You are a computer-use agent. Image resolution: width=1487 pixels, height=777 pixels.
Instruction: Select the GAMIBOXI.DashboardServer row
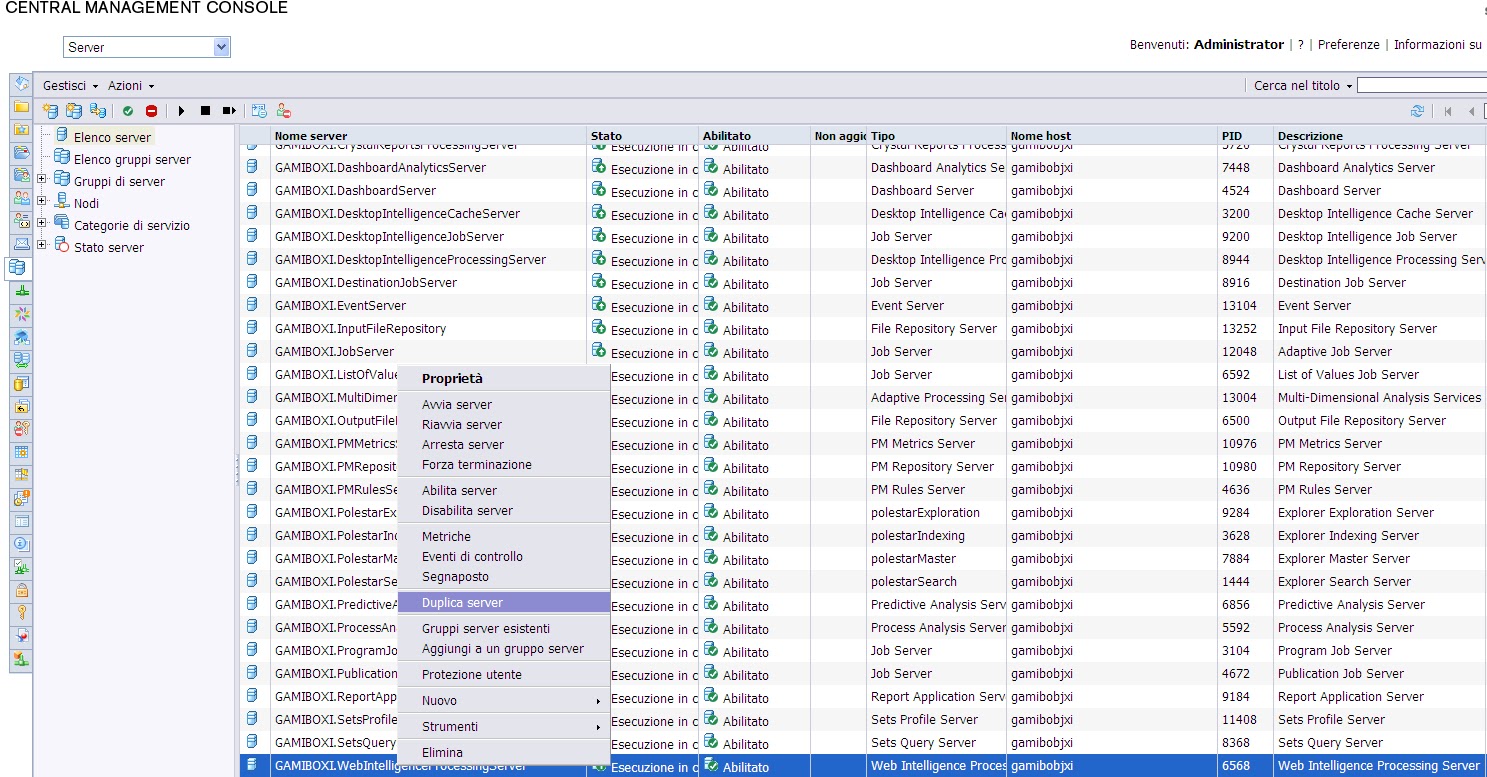click(x=863, y=190)
